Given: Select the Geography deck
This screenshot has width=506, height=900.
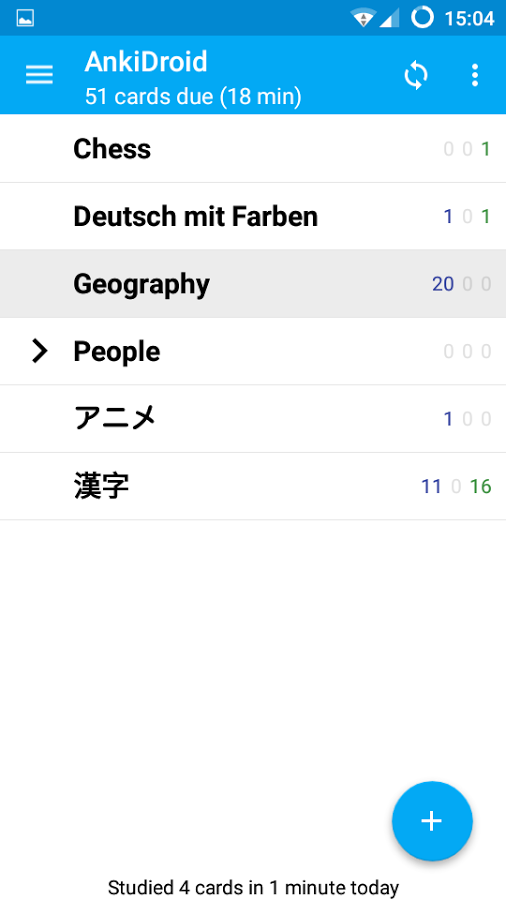Looking at the screenshot, I should 253,284.
